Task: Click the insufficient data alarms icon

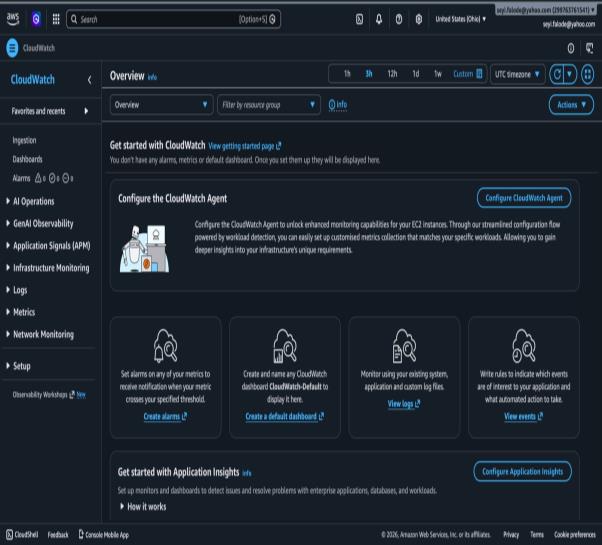Action: (x=66, y=178)
